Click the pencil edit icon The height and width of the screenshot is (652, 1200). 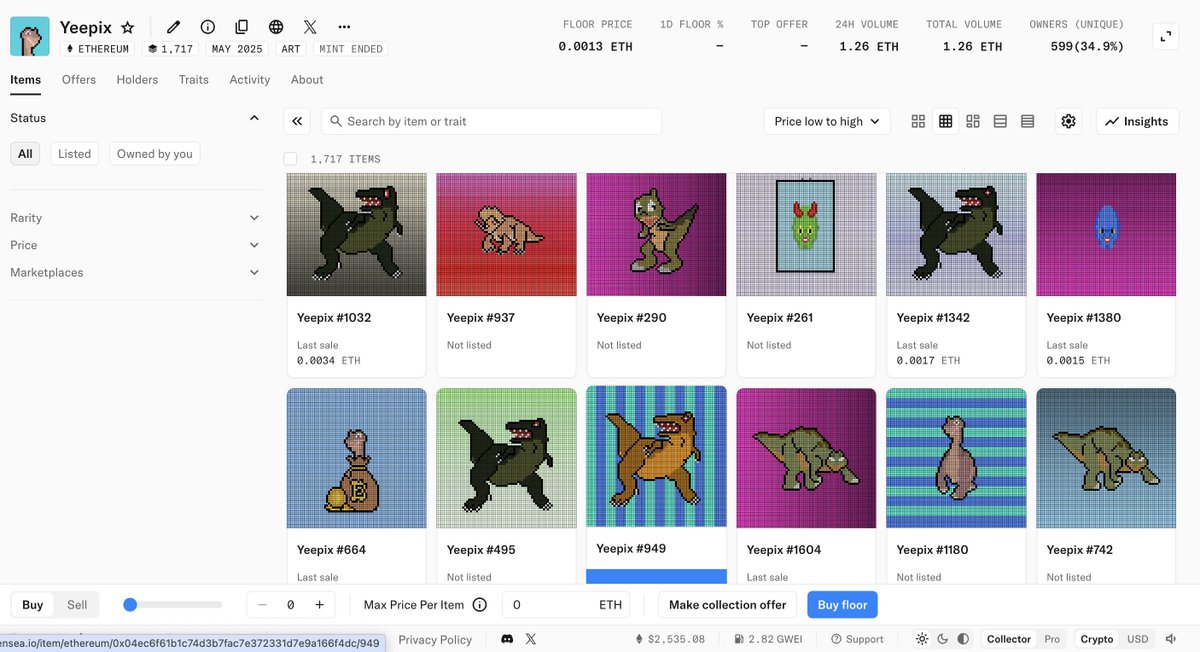173,27
